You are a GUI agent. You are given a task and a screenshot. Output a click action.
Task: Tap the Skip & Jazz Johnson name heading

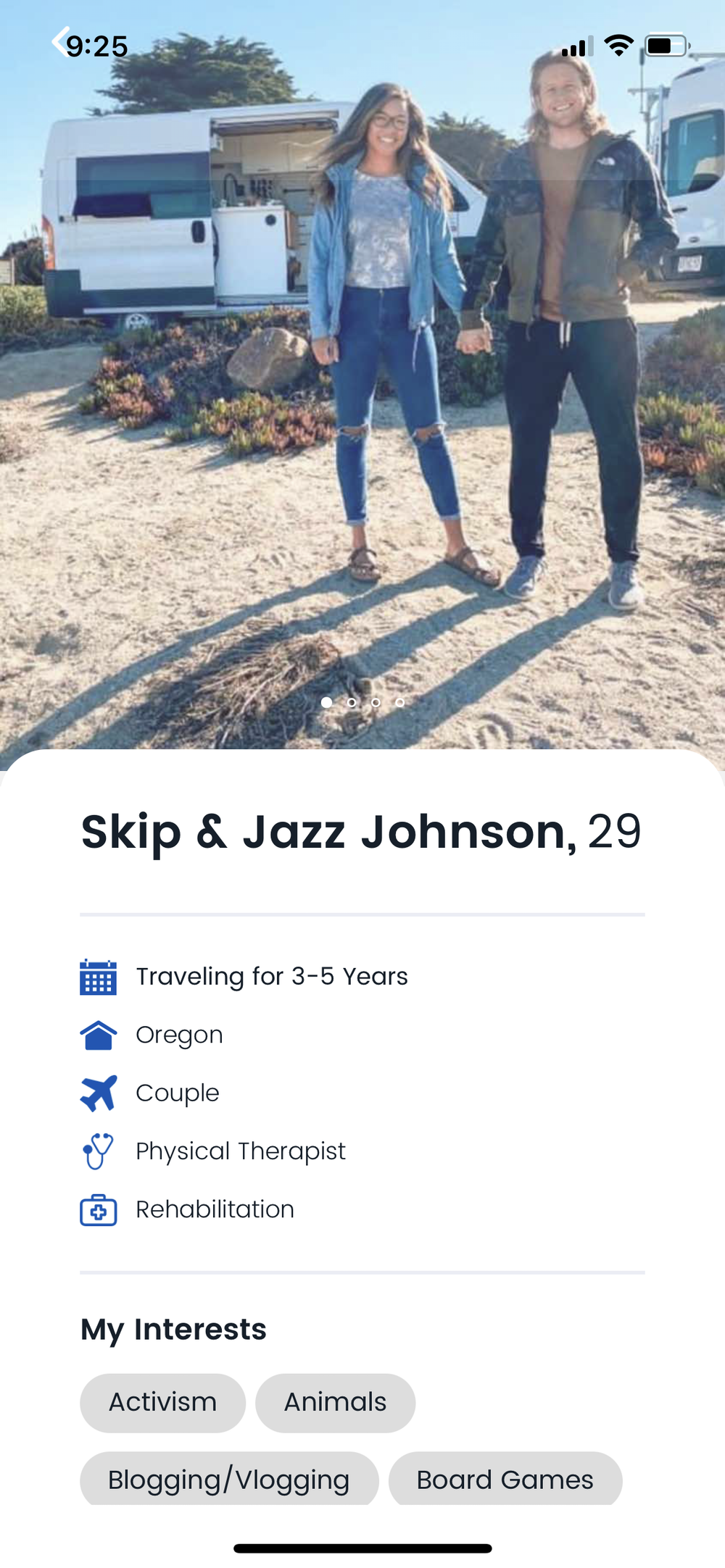329,832
